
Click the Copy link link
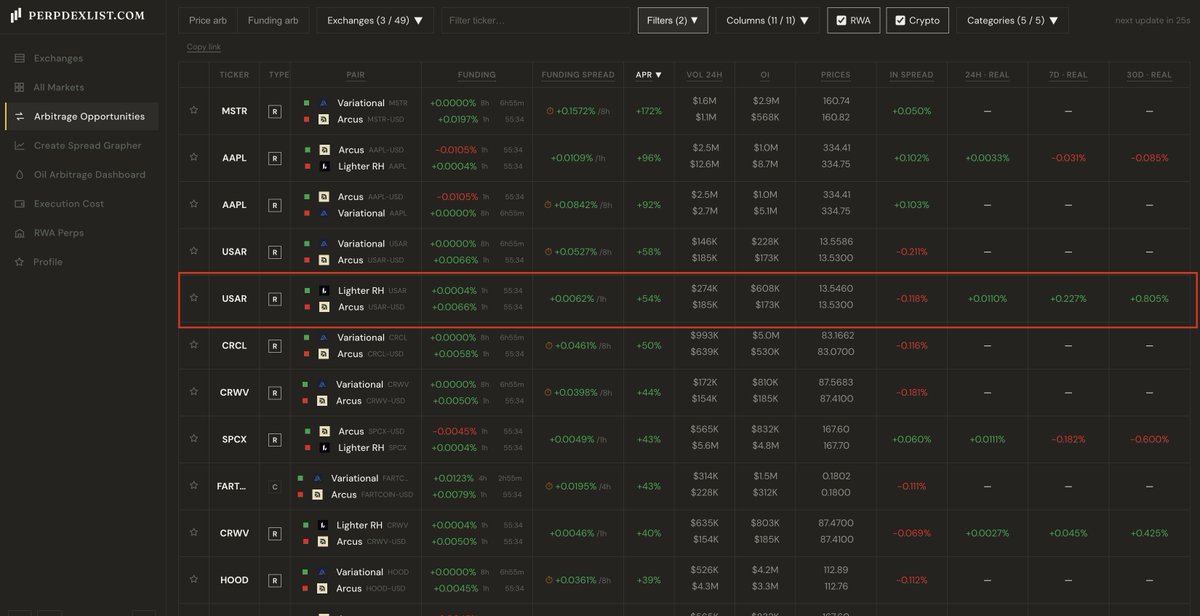coord(204,47)
